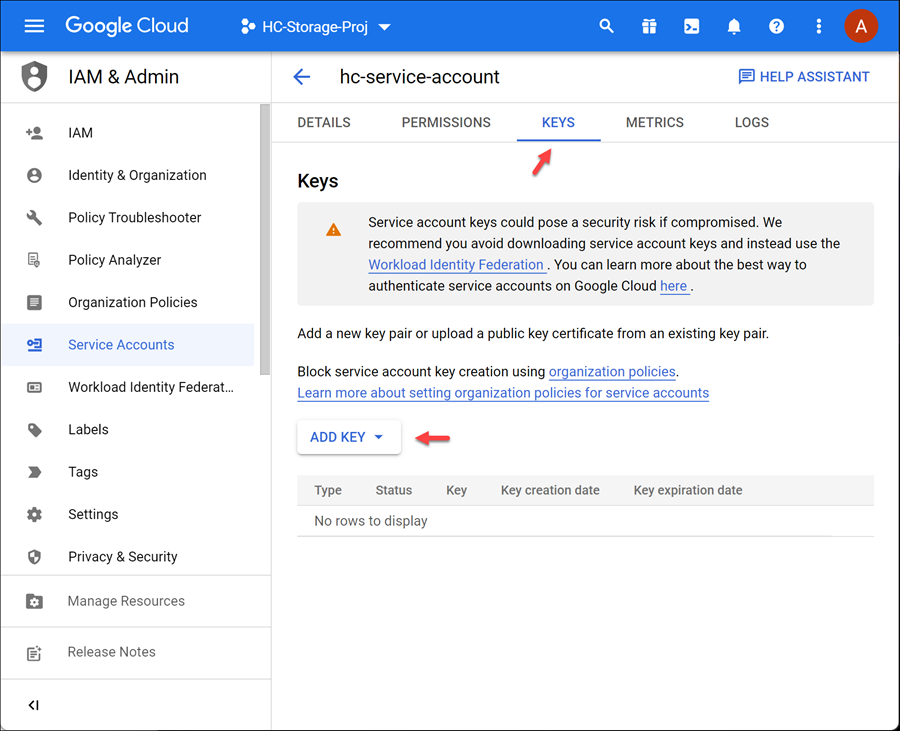The width and height of the screenshot is (900, 731).
Task: Click the Organization Policies list icon
Action: pyautogui.click(x=34, y=302)
